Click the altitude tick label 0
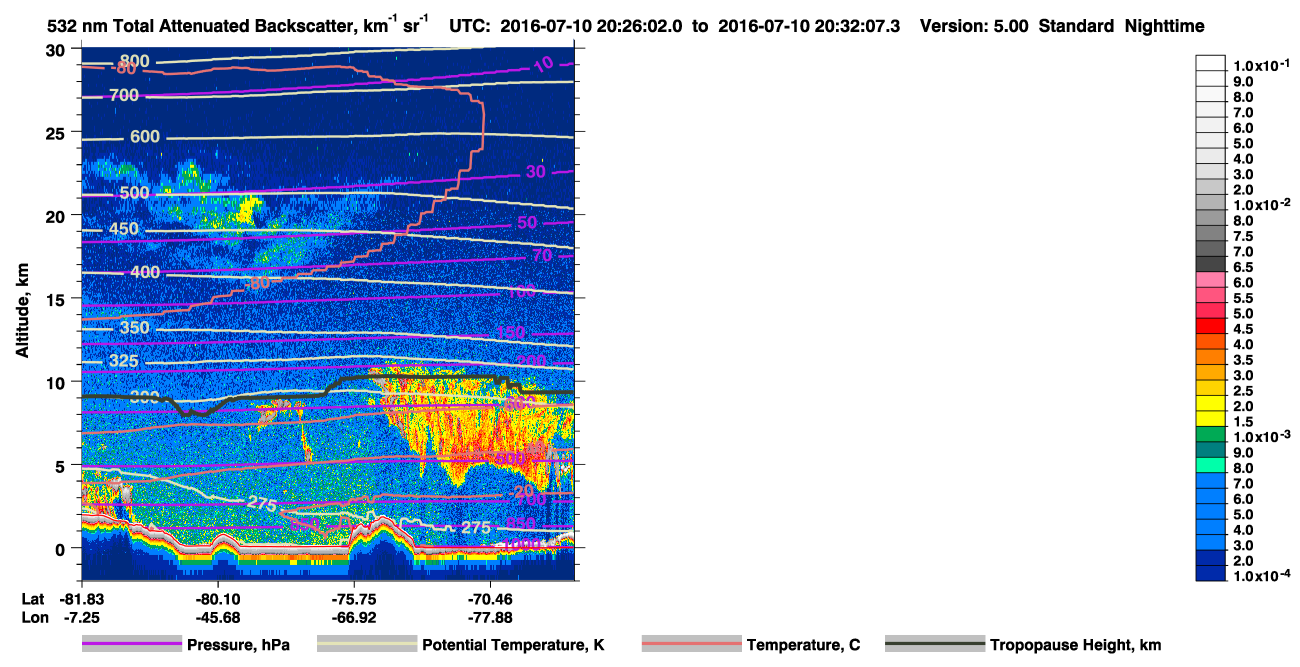 coord(62,548)
